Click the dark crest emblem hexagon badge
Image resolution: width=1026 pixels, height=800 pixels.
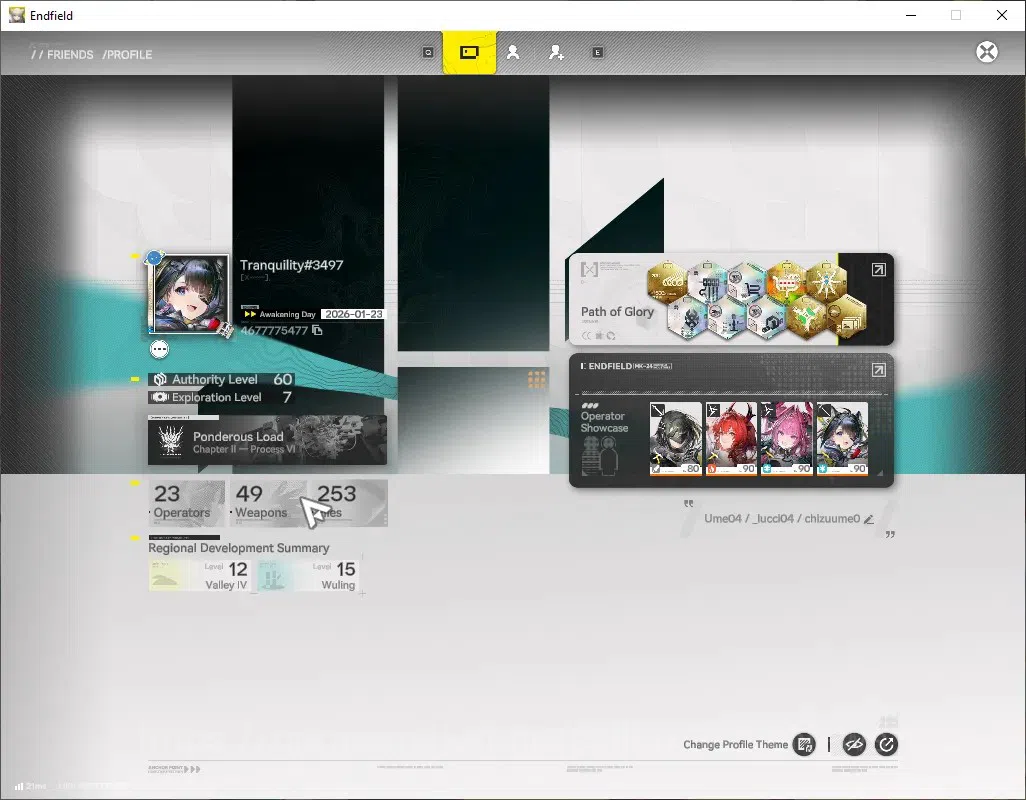[x=687, y=318]
